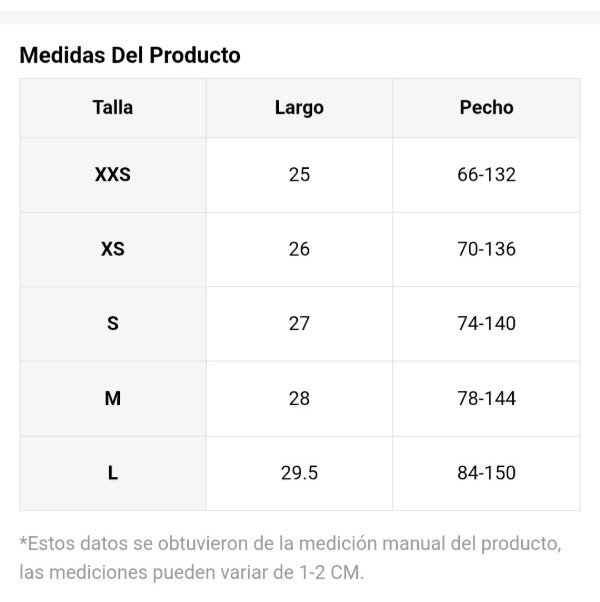Click the Pecho value 74-140
Screen dimensions: 600x602
coord(486,324)
